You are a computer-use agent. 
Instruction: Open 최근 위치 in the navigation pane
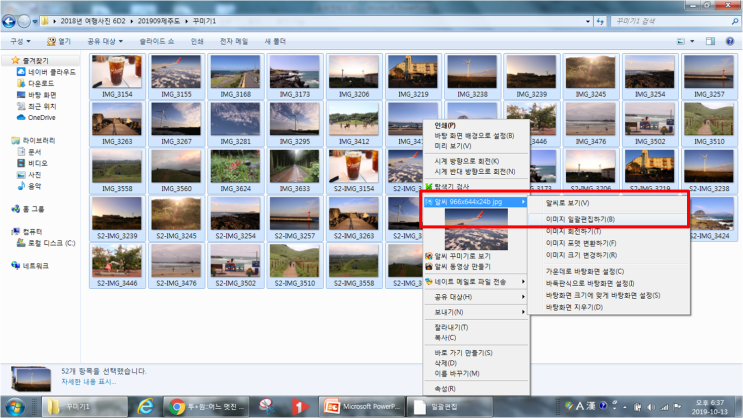click(x=37, y=106)
